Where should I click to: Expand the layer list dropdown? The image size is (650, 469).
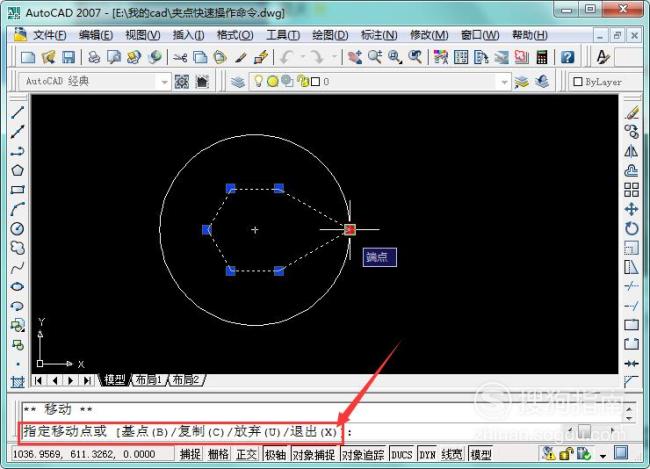(x=504, y=82)
